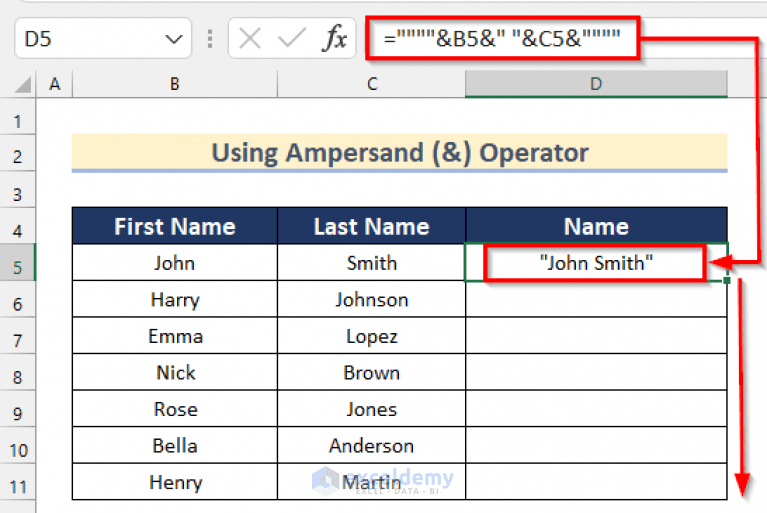
Task: Select cell containing 'Johnson'
Action: click(x=372, y=299)
